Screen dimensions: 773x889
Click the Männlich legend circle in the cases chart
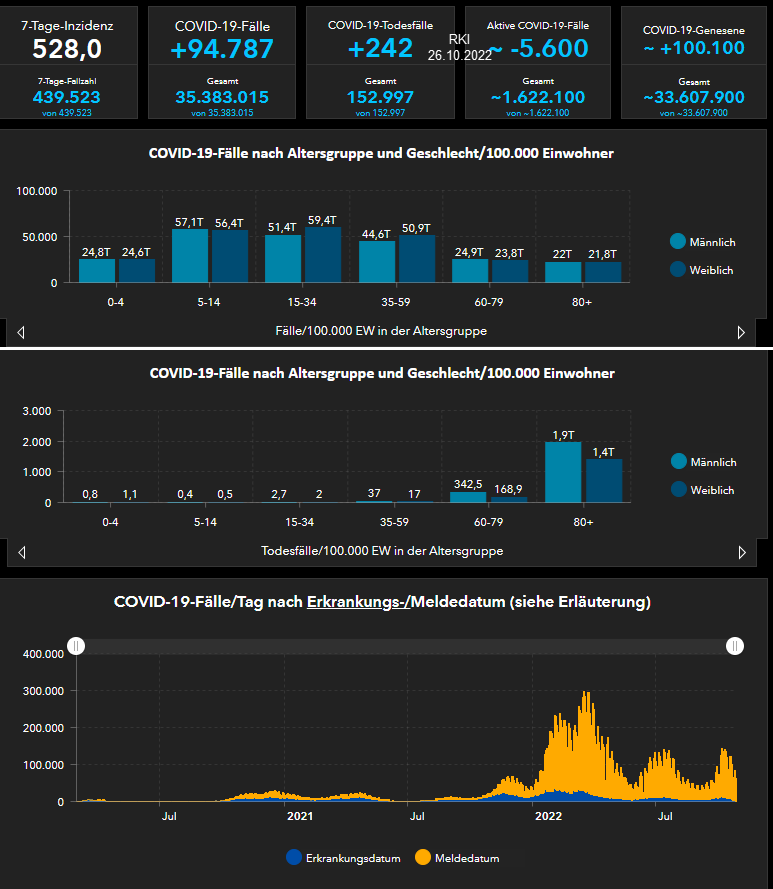click(x=678, y=242)
